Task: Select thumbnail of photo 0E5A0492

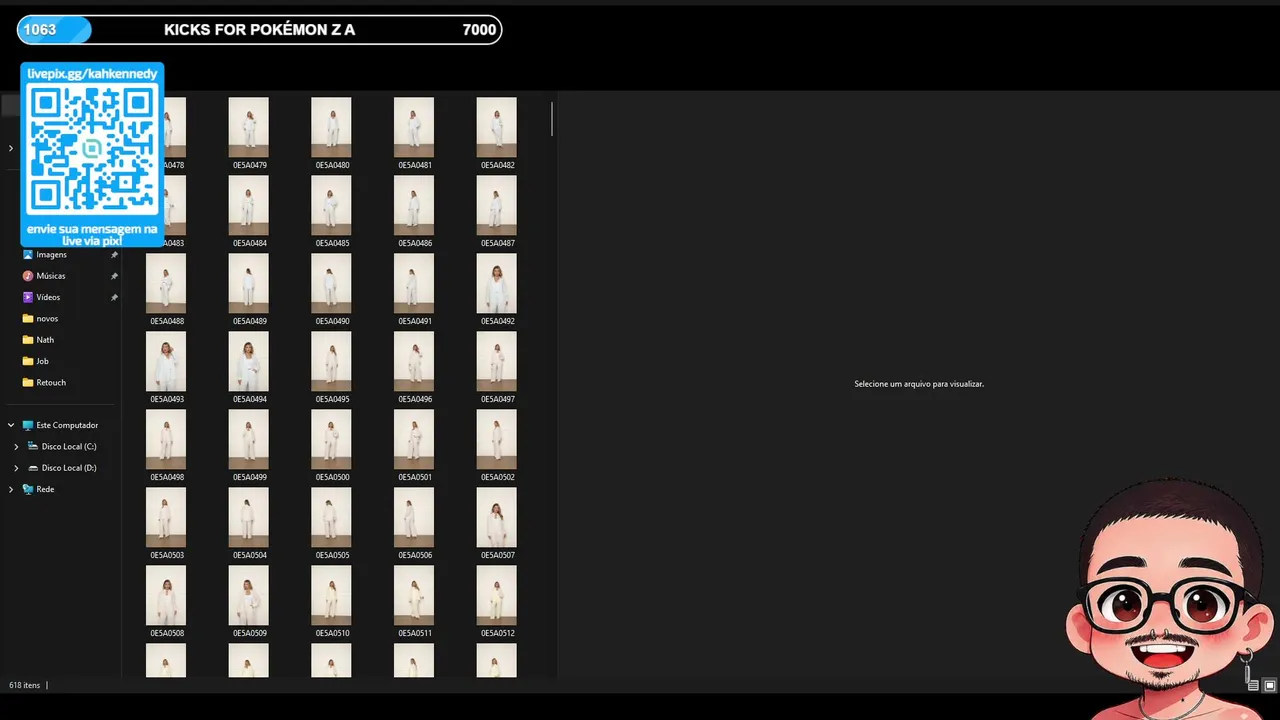Action: [497, 283]
